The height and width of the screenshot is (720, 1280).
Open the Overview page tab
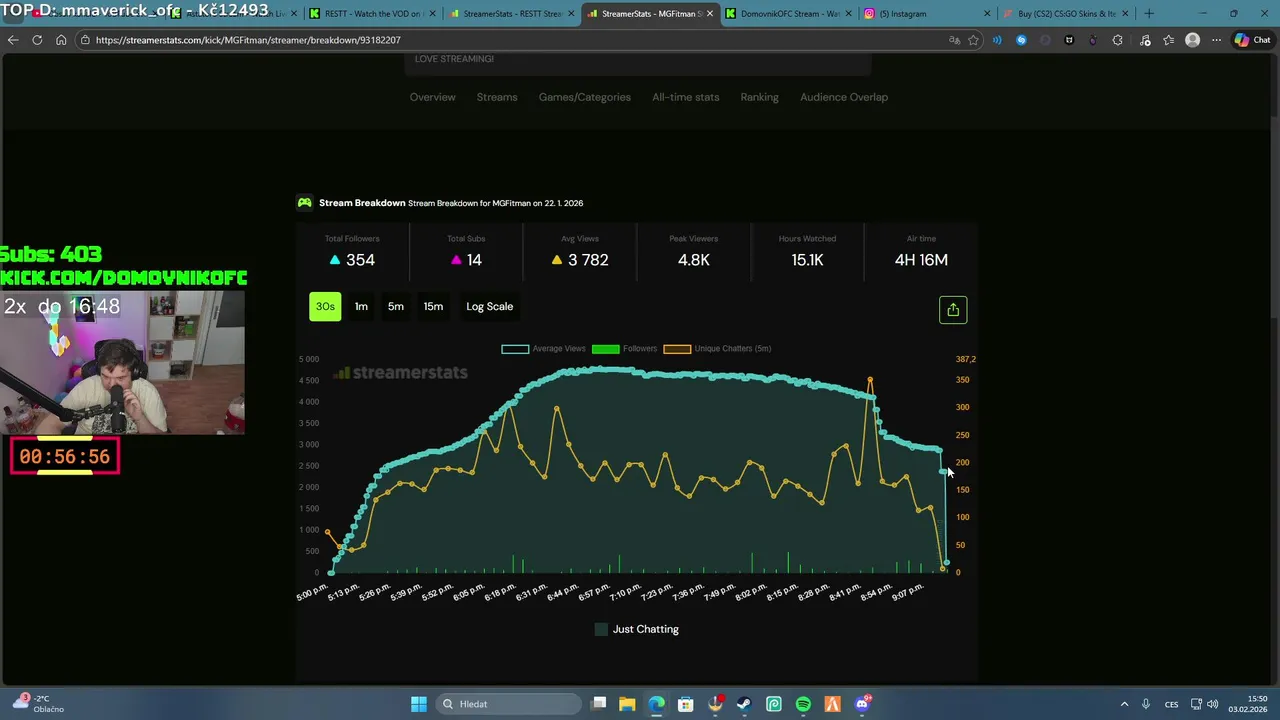point(432,97)
